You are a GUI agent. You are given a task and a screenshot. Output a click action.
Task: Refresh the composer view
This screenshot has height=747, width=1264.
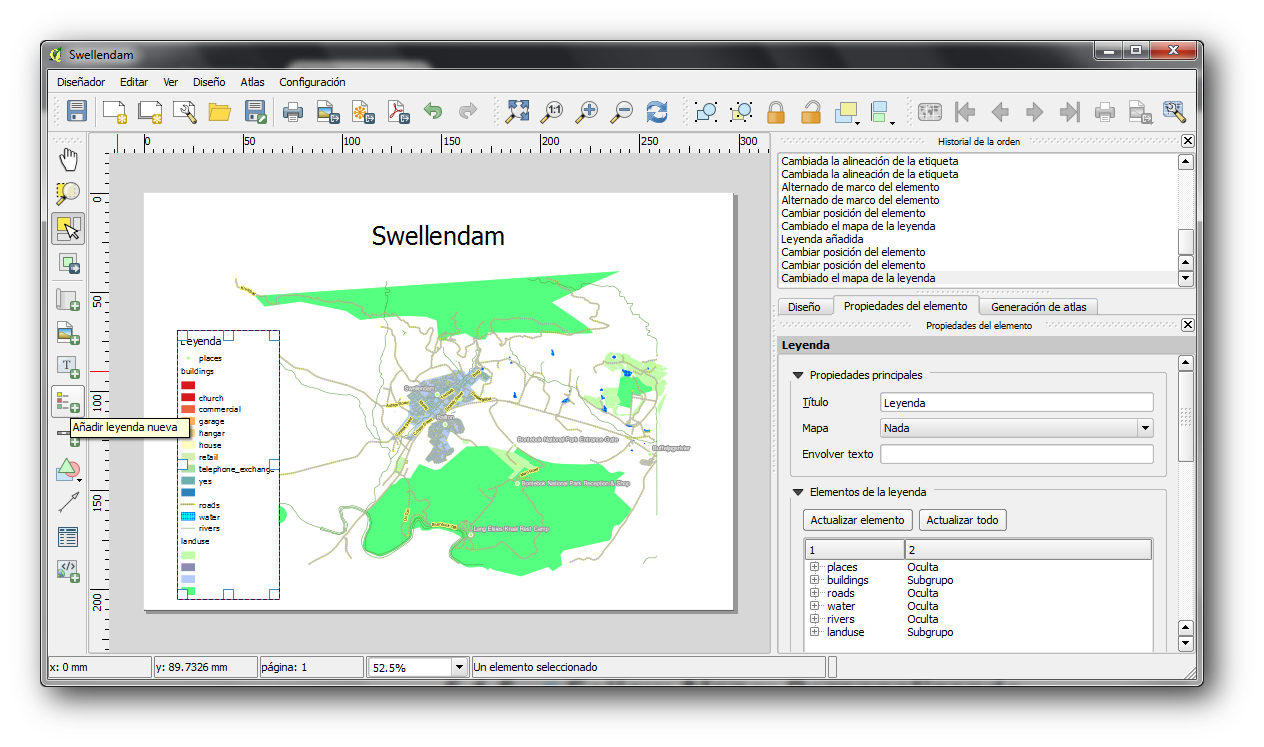tap(657, 112)
